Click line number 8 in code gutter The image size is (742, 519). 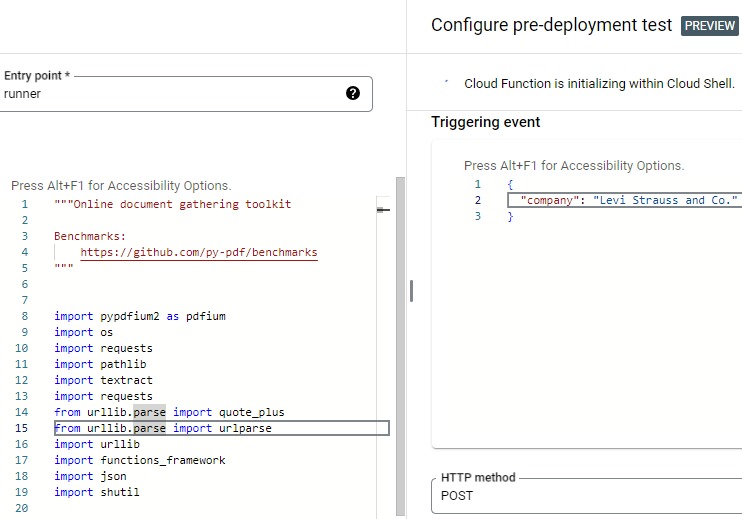pos(25,316)
